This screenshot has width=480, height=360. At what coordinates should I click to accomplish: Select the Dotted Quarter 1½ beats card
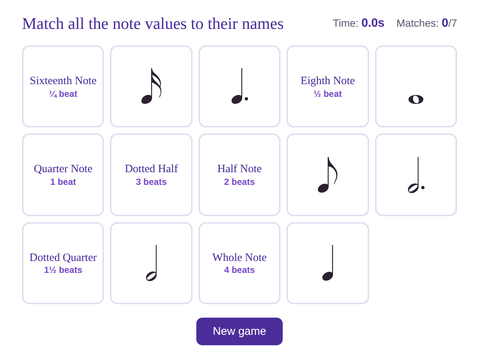(x=63, y=263)
